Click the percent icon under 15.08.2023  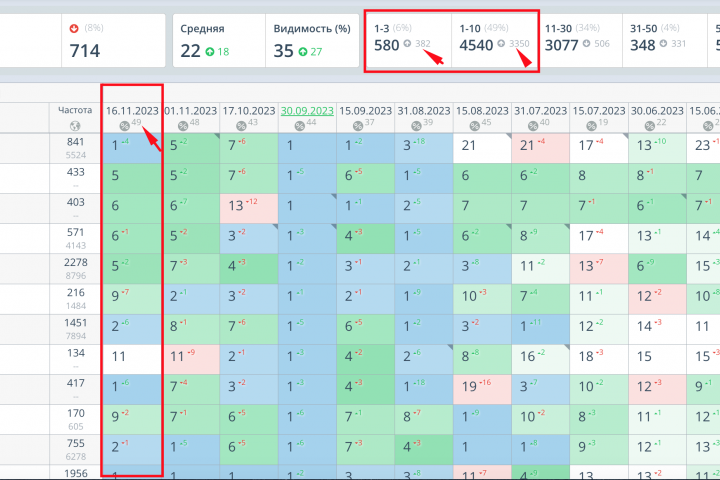474,125
